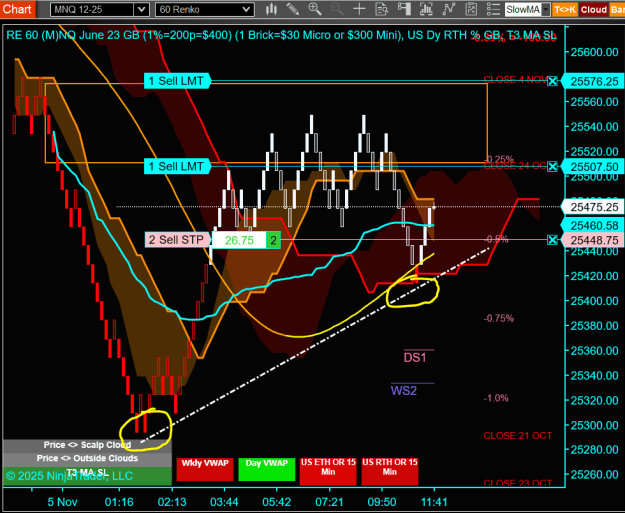This screenshot has height=513, width=625.
Task: Open the data box document icon
Action: click(382, 9)
